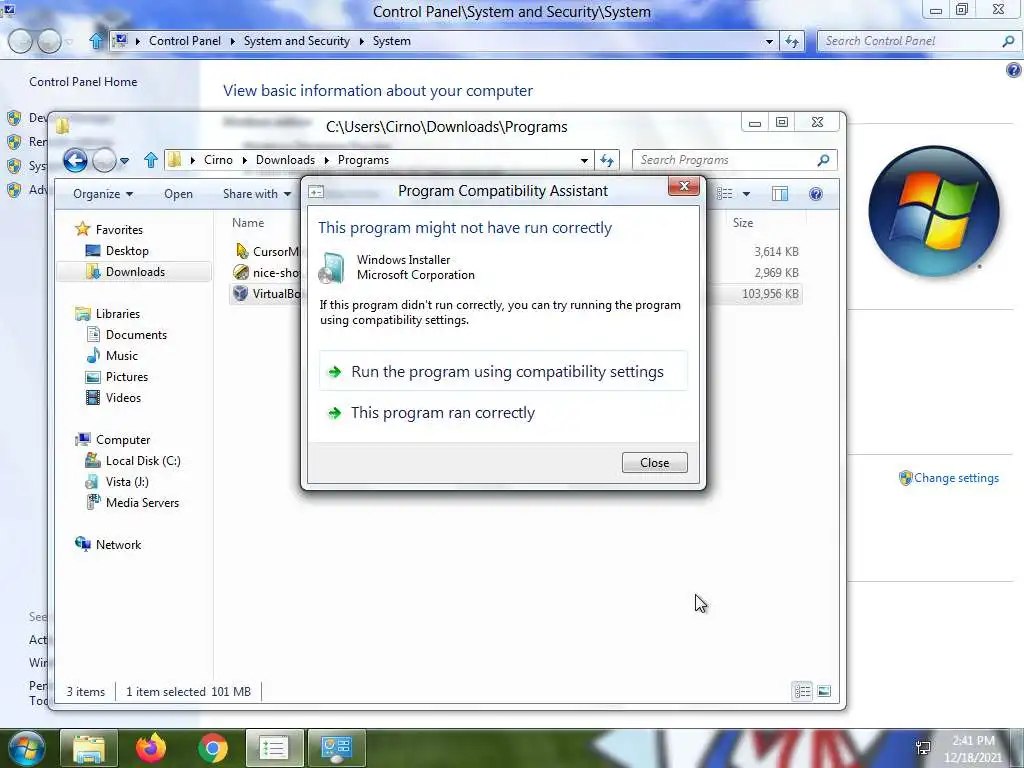Click Open in Explorer toolbar
The width and height of the screenshot is (1024, 768).
click(x=178, y=194)
